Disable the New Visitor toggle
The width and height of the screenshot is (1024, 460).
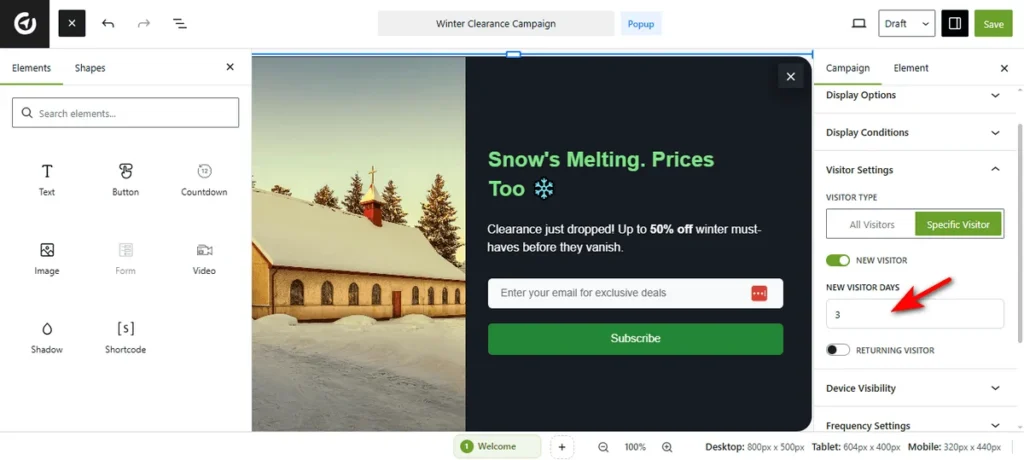coord(838,260)
